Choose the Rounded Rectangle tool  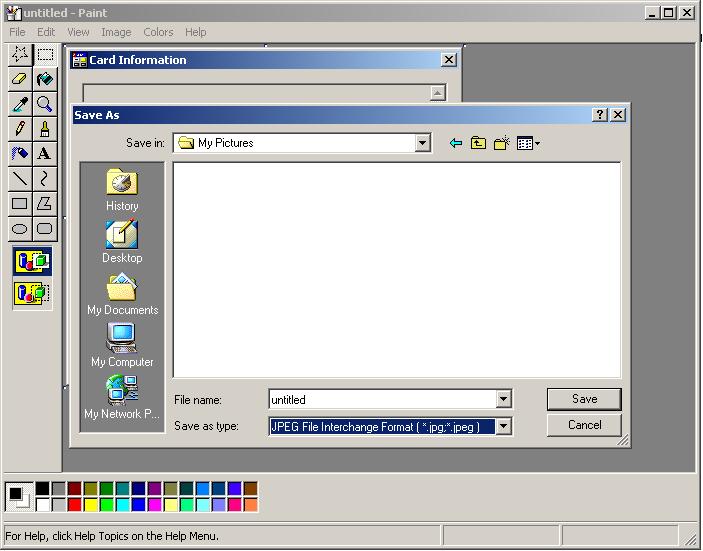pos(45,229)
